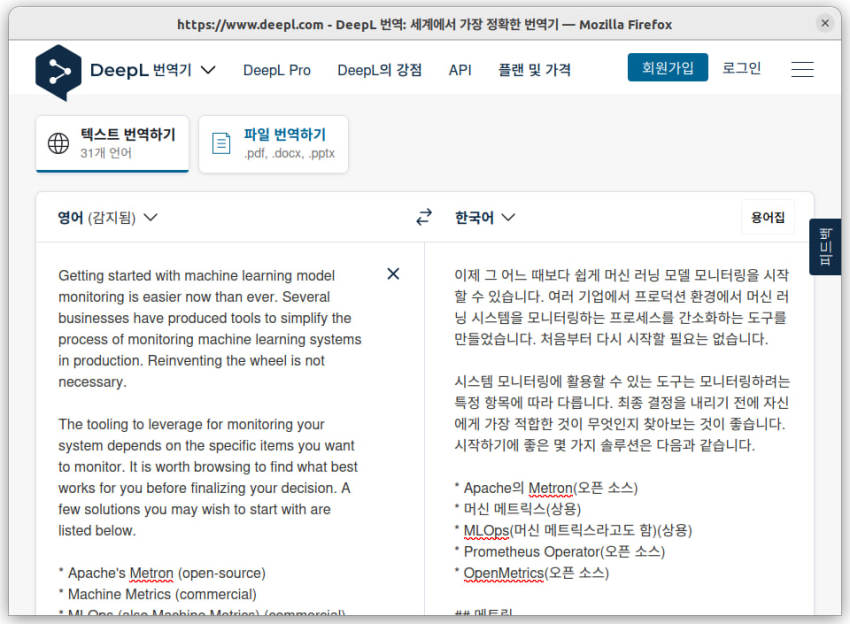
Task: Open the 용어집 glossary button
Action: coord(768,217)
